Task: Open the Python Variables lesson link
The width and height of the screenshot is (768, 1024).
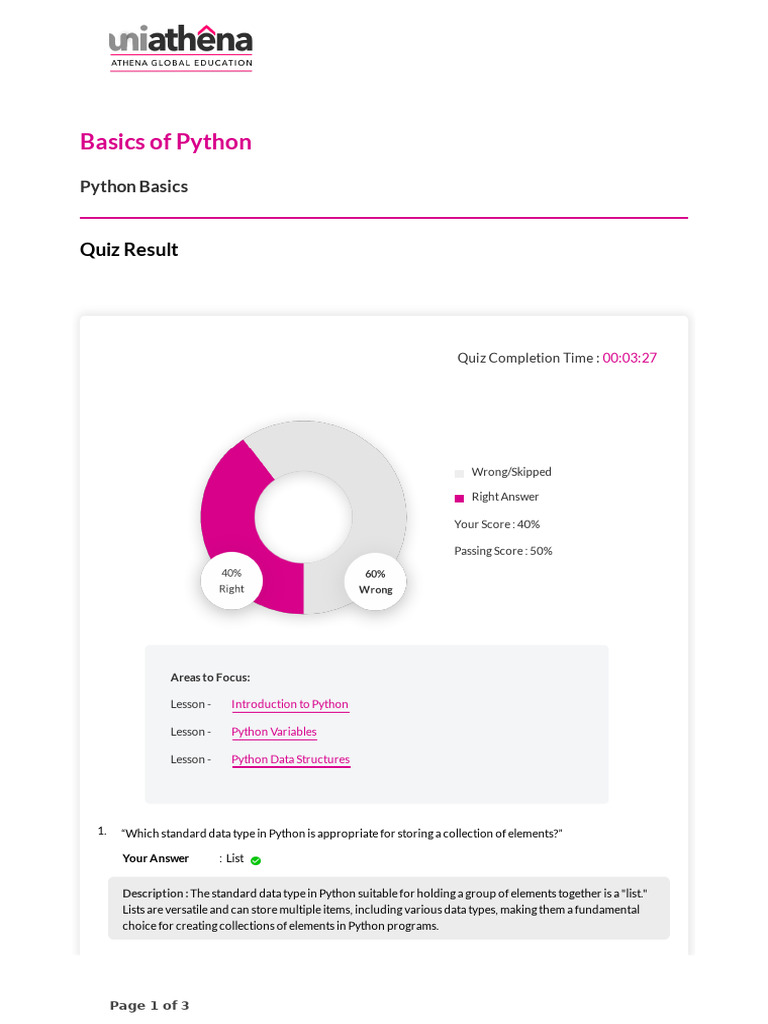Action: (x=274, y=732)
